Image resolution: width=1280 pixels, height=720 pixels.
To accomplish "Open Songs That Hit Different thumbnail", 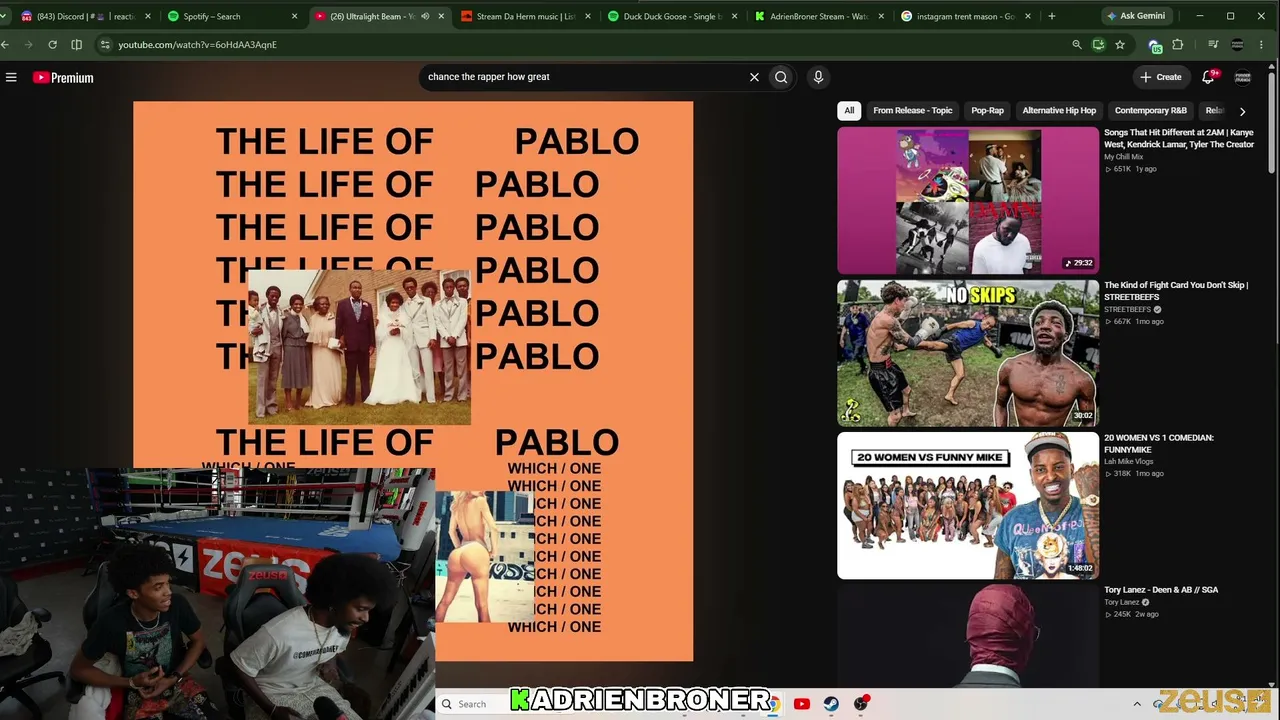I will point(968,201).
